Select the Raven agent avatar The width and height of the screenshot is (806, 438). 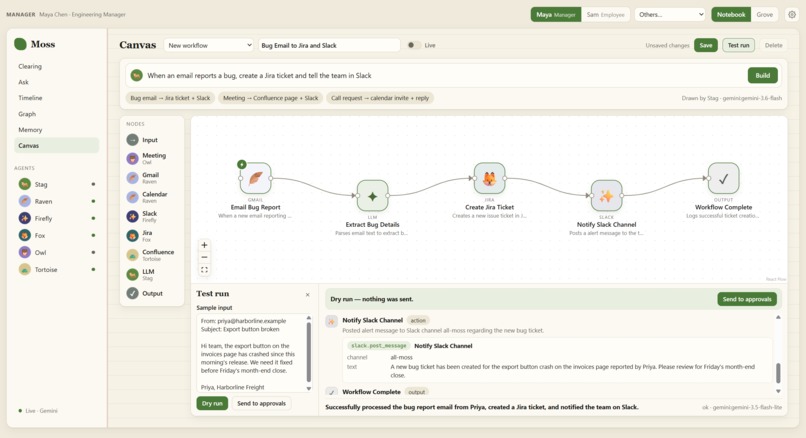tap(24, 201)
